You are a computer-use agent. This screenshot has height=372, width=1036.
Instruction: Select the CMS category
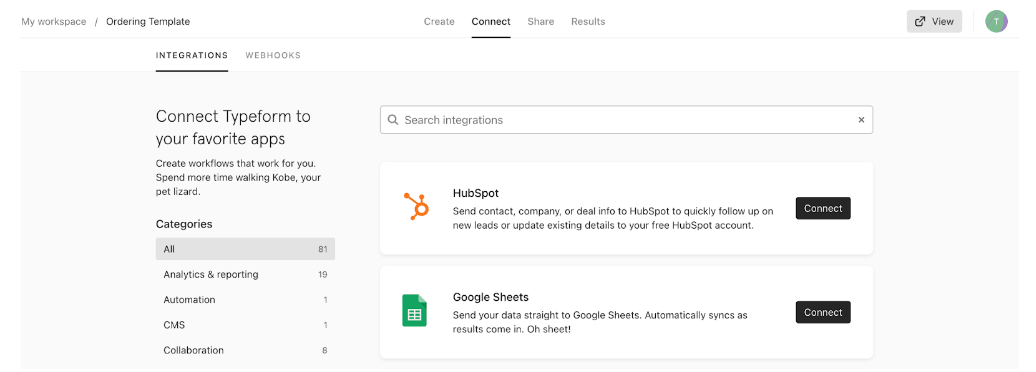coord(245,325)
